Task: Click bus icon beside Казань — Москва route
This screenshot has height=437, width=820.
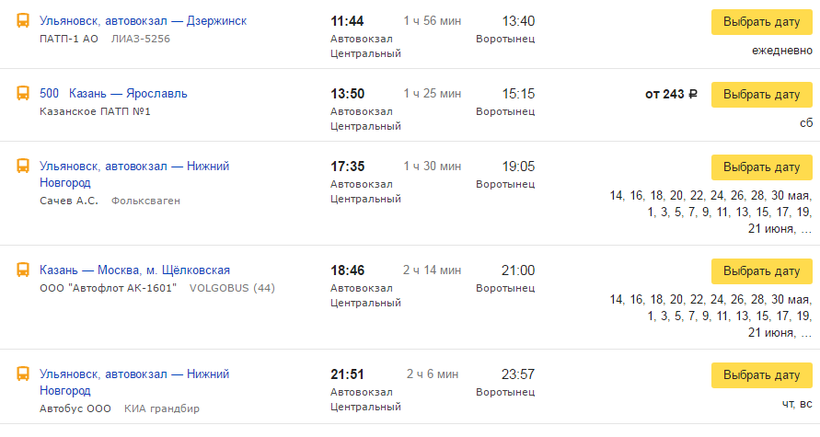Action: [x=22, y=270]
